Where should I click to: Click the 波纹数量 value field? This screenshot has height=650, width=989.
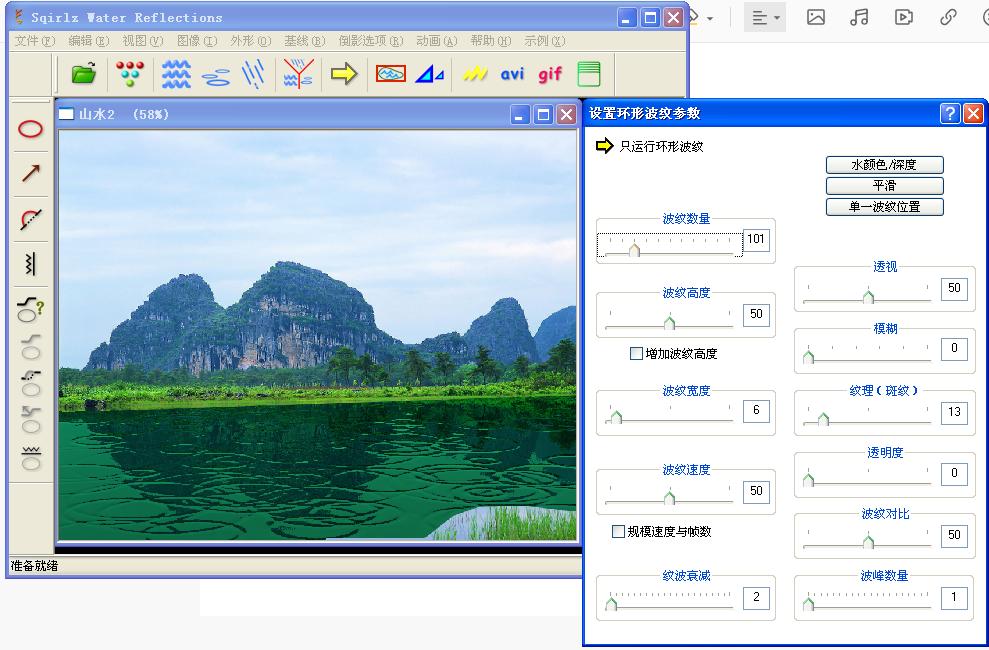(x=756, y=239)
